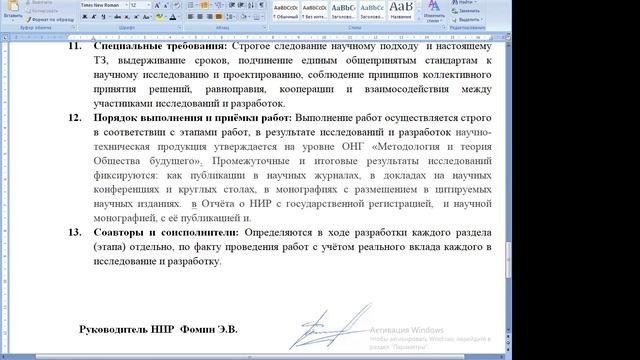This screenshot has width=640, height=360.
Task: Apply the second Заголовок heading style
Action: click(372, 11)
